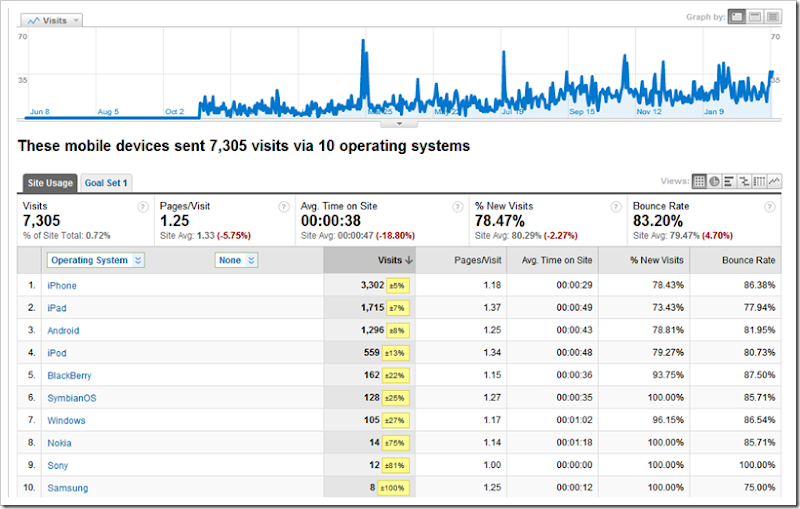Switch to table view icon
Image resolution: width=800 pixels, height=509 pixels.
click(x=699, y=181)
